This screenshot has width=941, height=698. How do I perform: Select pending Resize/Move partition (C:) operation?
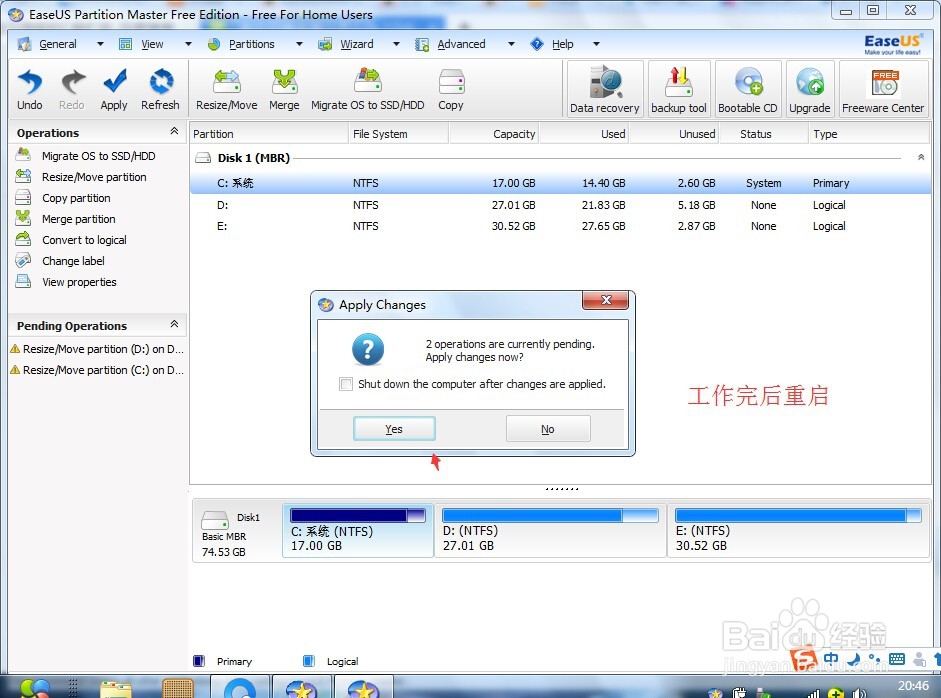coord(97,370)
